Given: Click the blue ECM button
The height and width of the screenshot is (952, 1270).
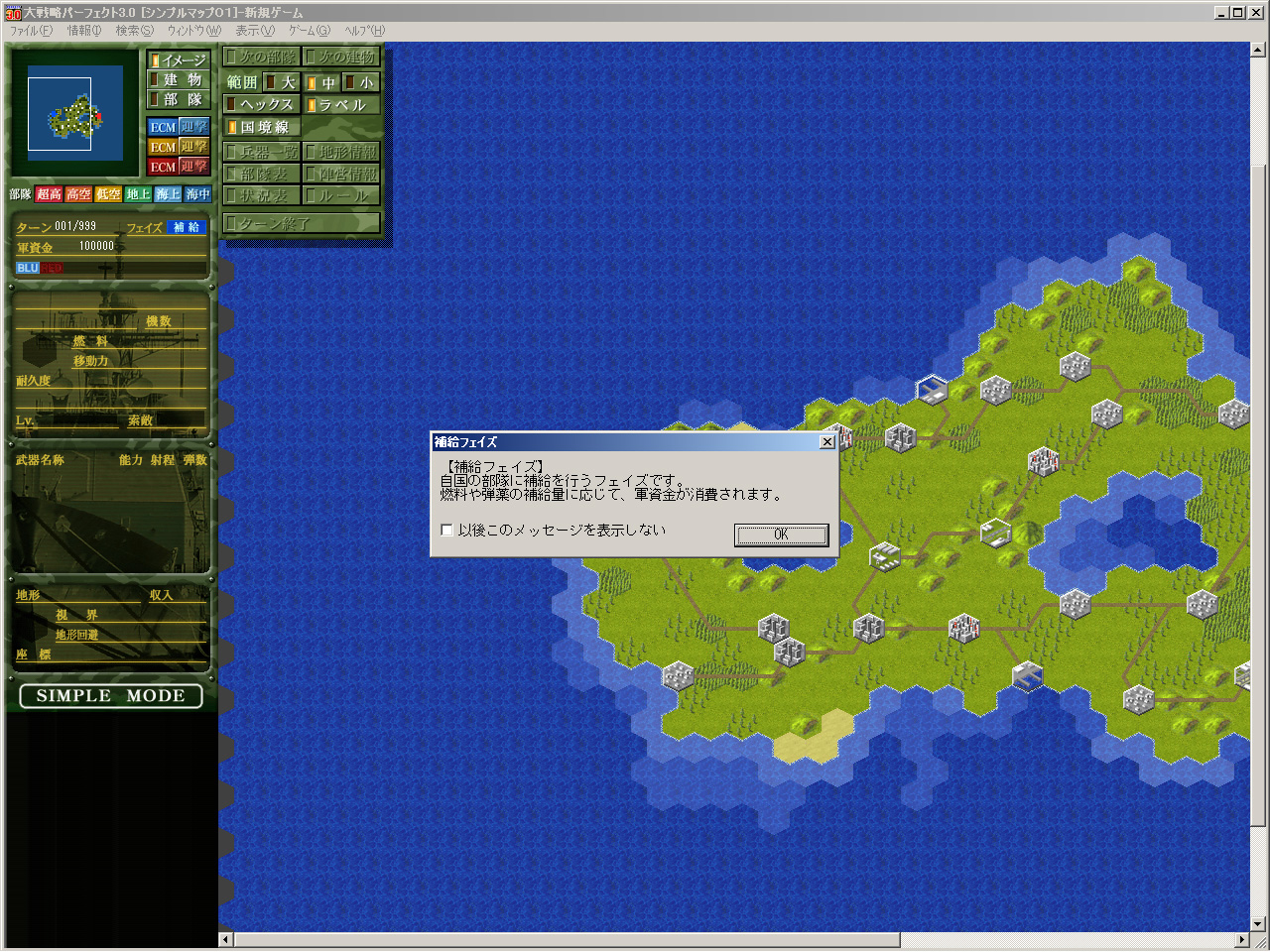Looking at the screenshot, I should click(163, 127).
